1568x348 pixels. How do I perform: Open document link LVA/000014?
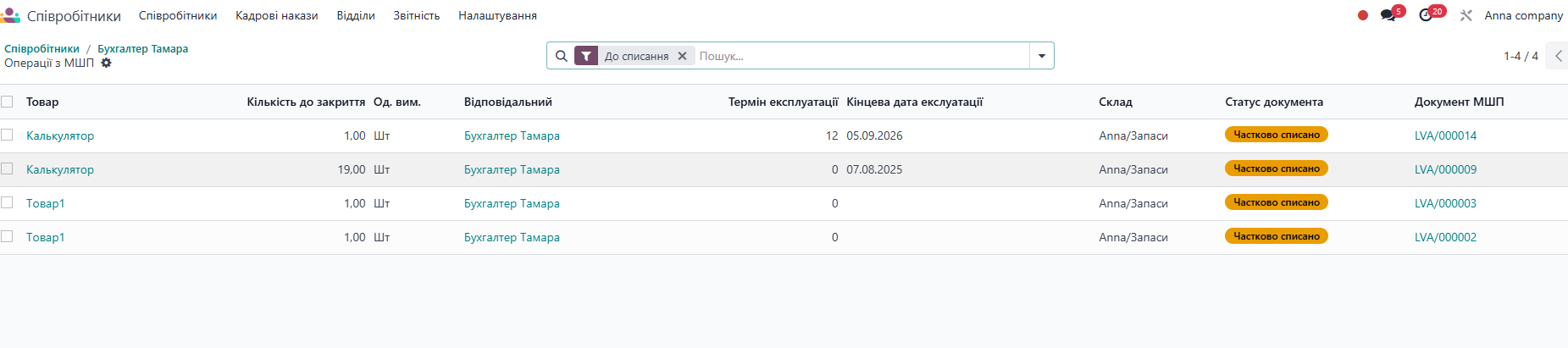click(x=1445, y=135)
